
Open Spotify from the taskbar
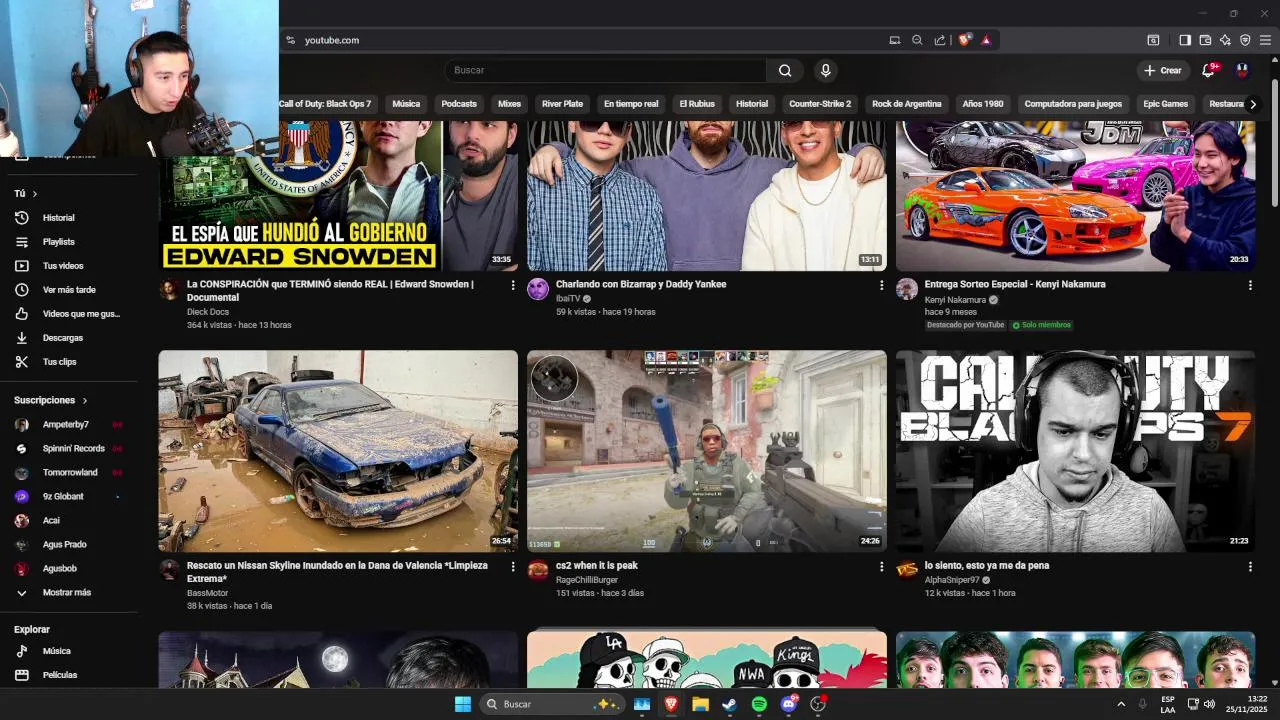coord(759,704)
